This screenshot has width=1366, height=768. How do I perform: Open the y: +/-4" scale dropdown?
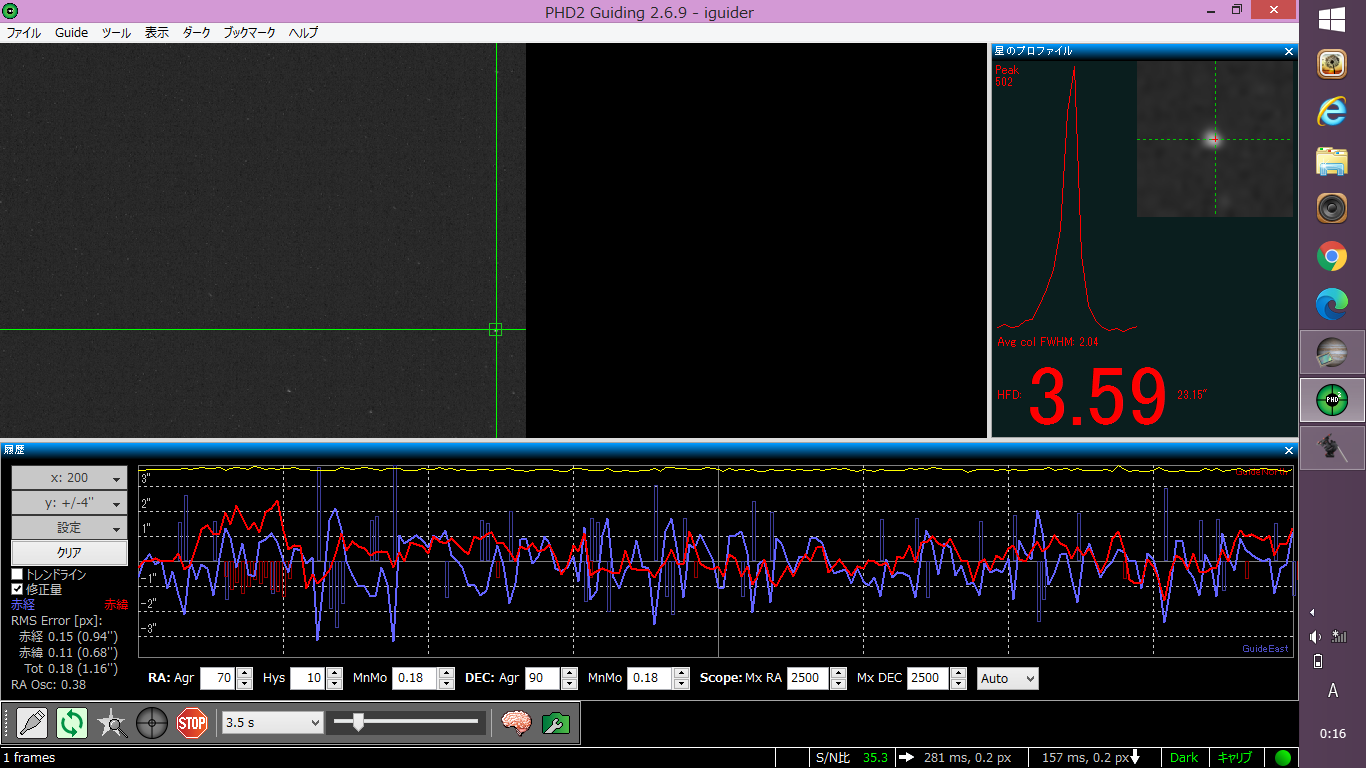point(70,503)
